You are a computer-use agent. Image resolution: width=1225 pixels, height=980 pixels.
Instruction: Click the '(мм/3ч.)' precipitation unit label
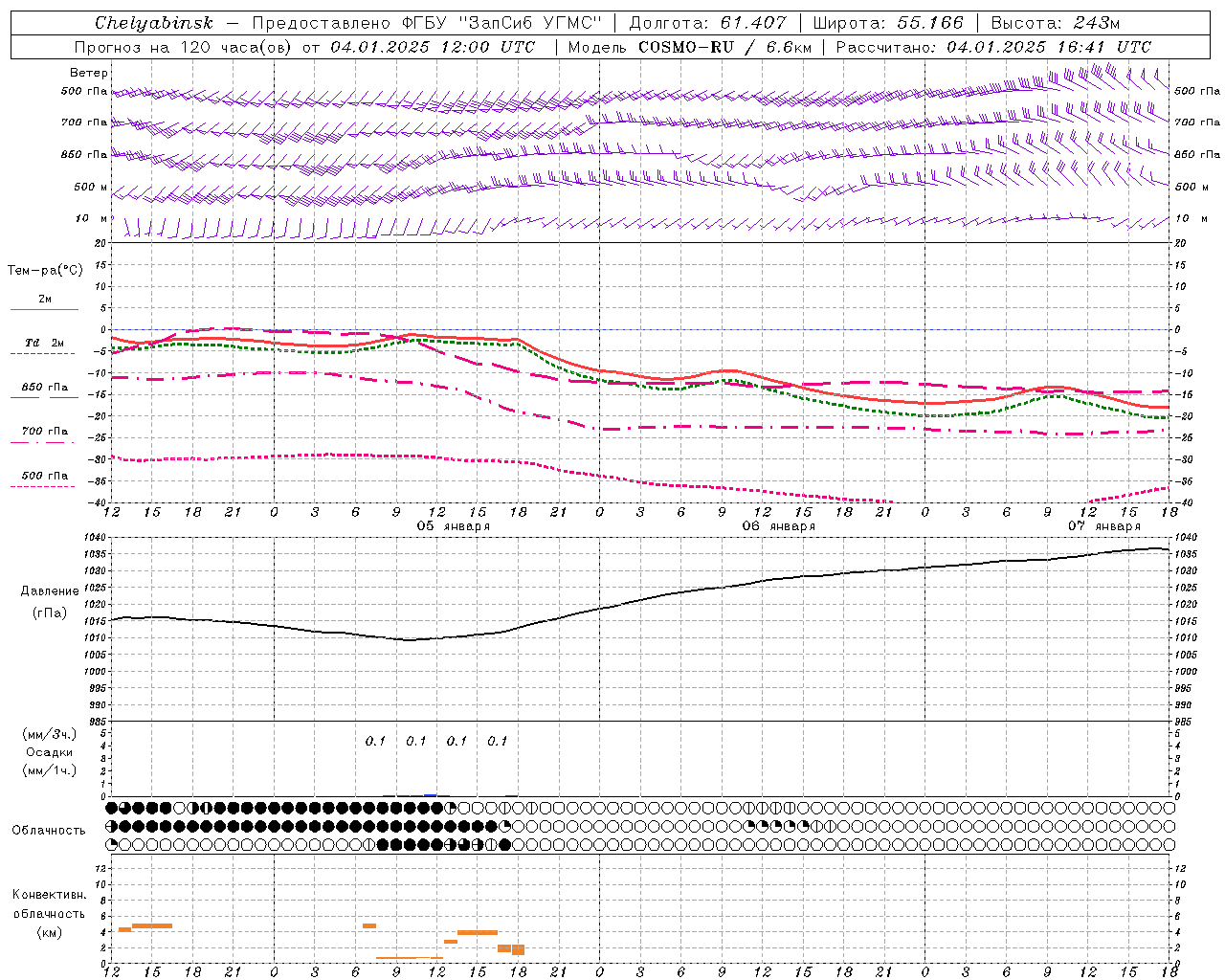(x=50, y=734)
